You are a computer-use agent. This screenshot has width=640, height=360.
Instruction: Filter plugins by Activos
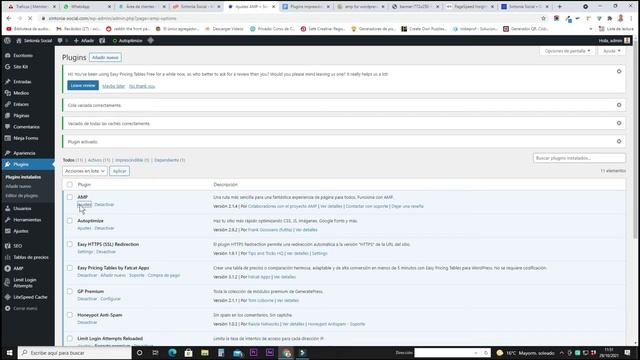pyautogui.click(x=99, y=160)
